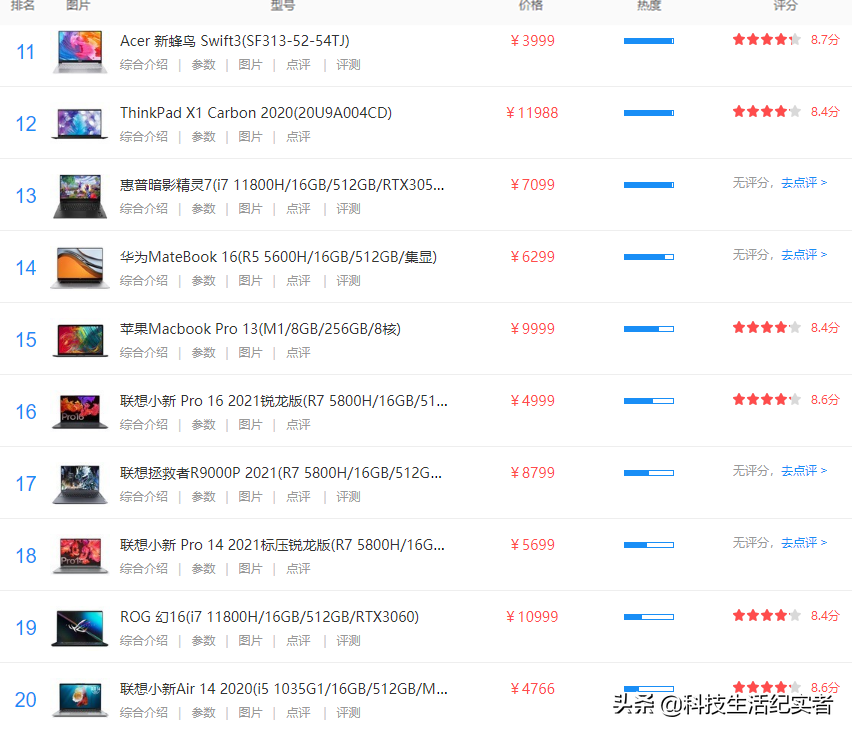
Task: Open 点评 under 联想小新 Pro 14
Action: pyautogui.click(x=298, y=568)
